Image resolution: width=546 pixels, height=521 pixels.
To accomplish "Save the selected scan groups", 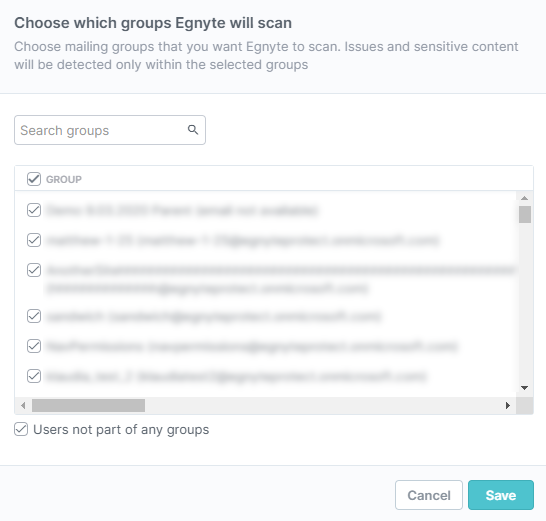I will tap(501, 495).
